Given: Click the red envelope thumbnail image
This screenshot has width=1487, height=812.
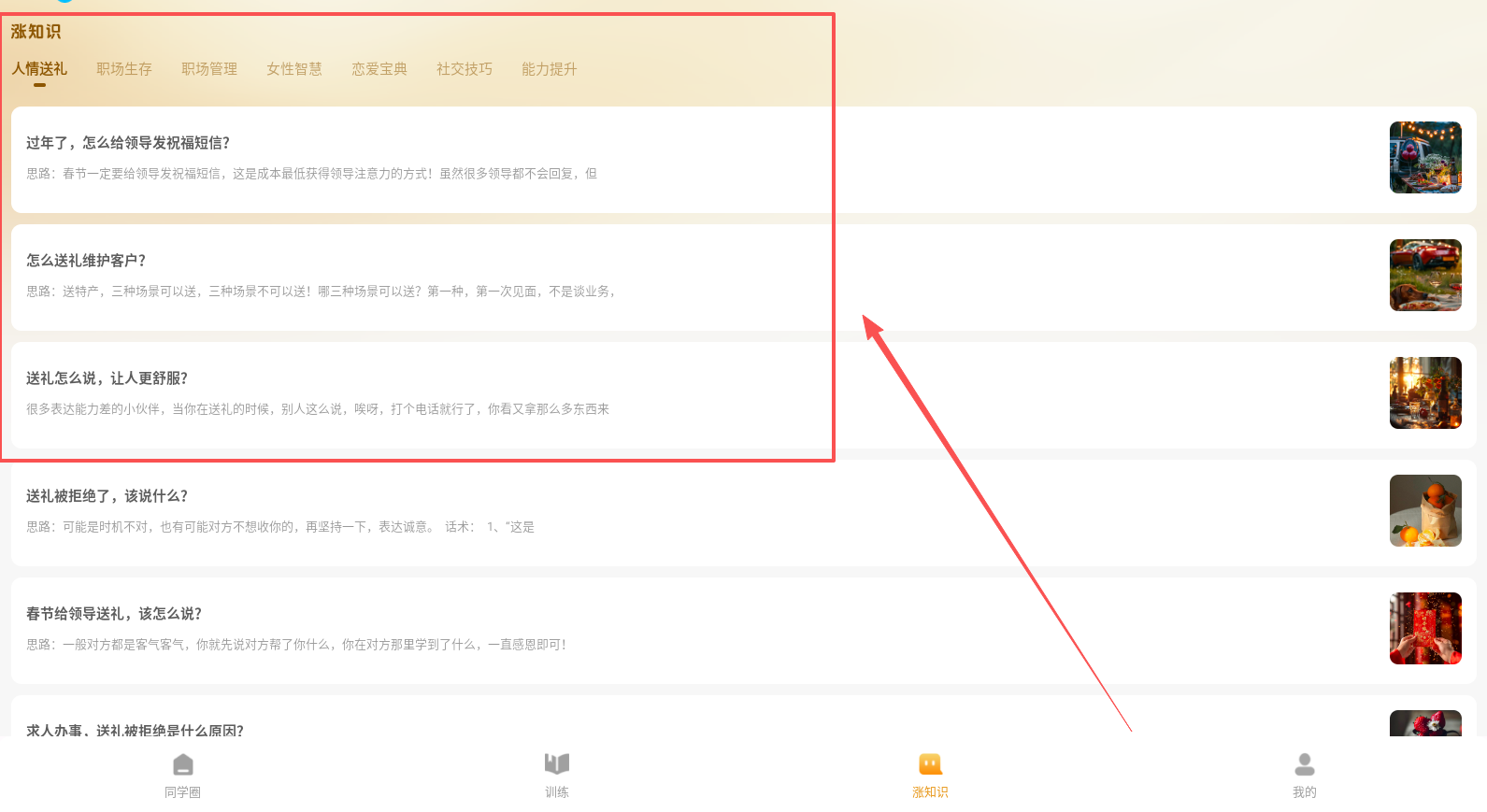Looking at the screenshot, I should 1425,629.
